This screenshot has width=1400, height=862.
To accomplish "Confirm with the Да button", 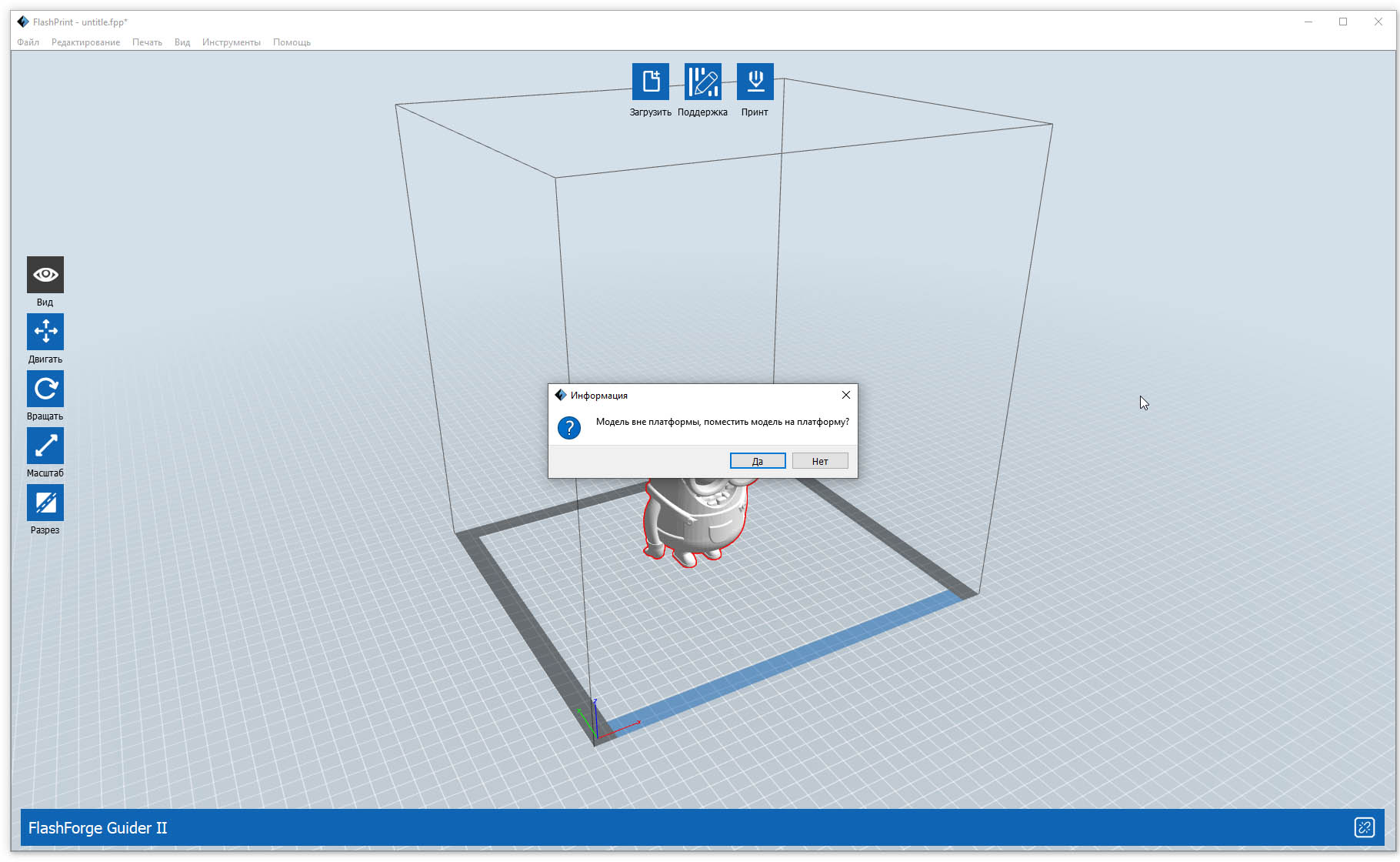I will tap(758, 461).
